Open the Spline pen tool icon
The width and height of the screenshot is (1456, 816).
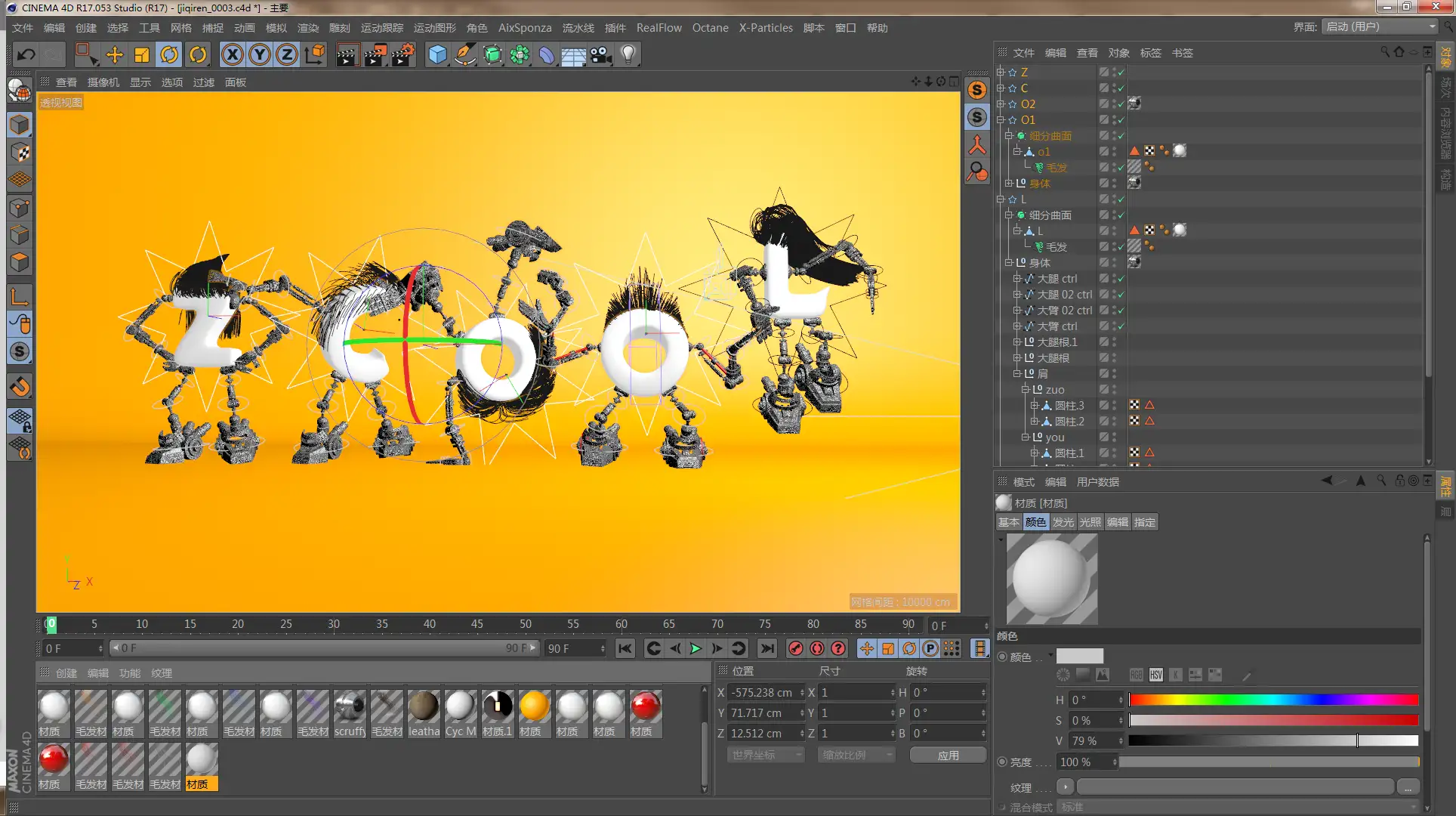tap(465, 54)
